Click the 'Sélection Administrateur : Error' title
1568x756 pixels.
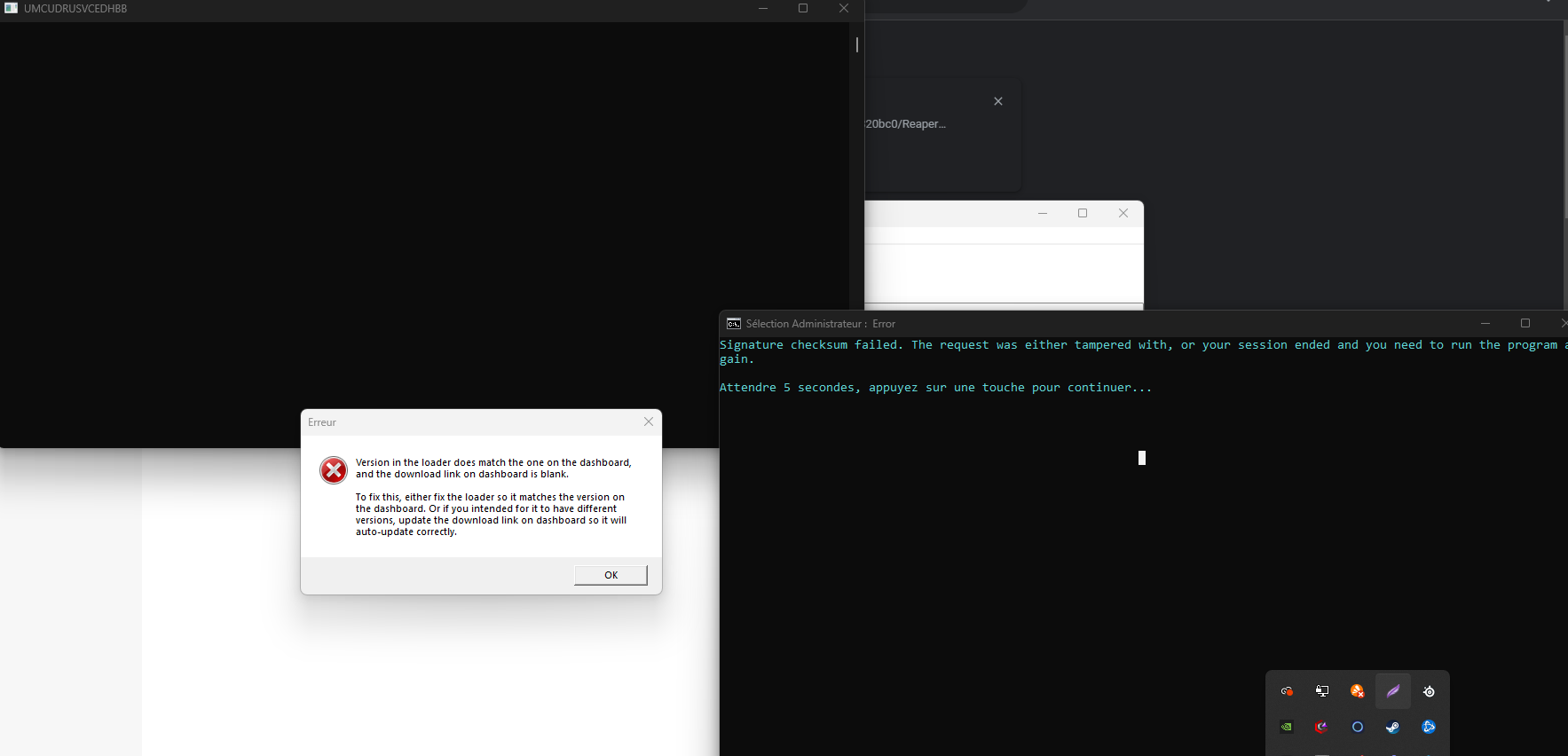821,324
